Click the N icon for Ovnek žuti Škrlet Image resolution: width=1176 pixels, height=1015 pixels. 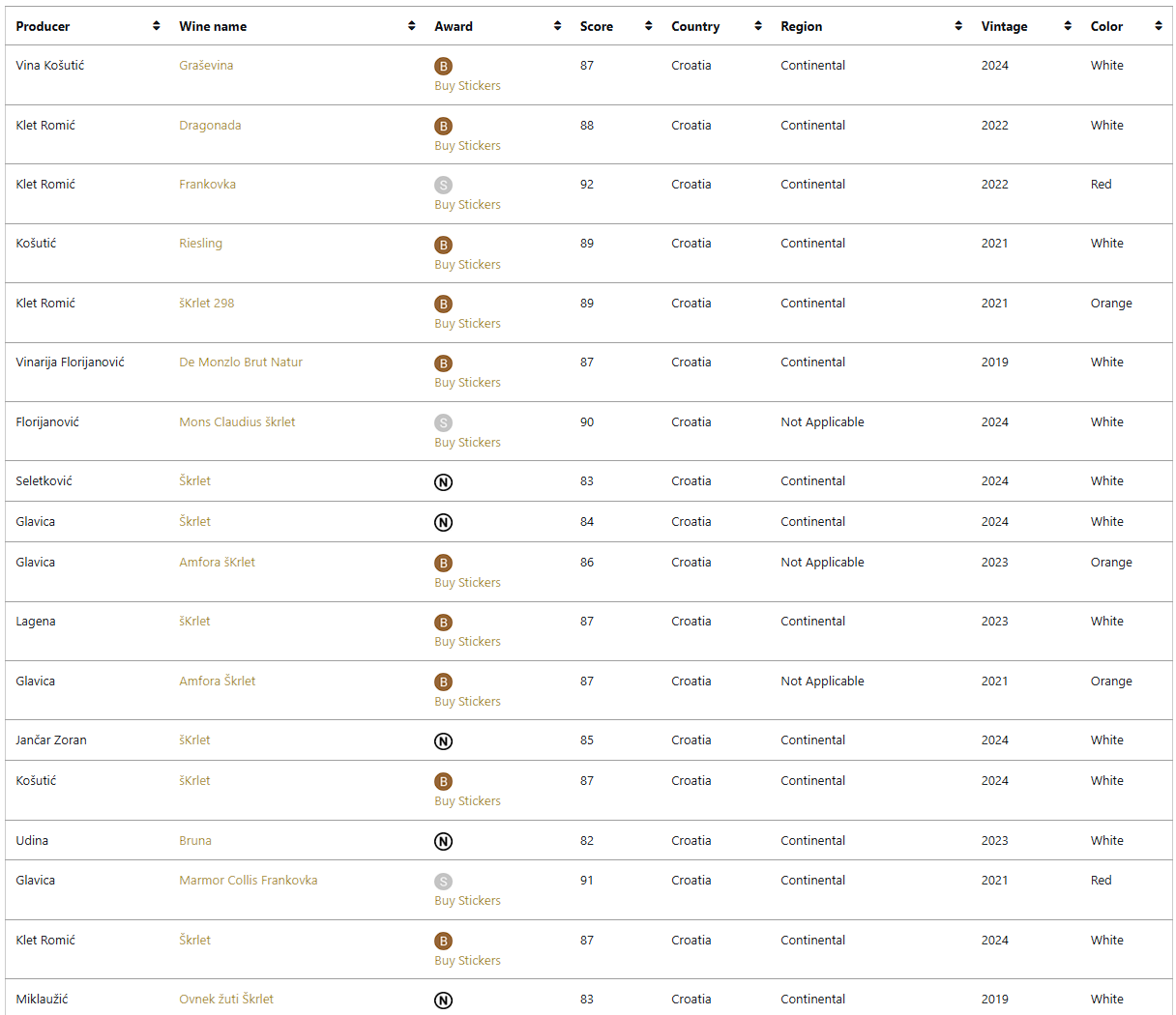point(443,1000)
